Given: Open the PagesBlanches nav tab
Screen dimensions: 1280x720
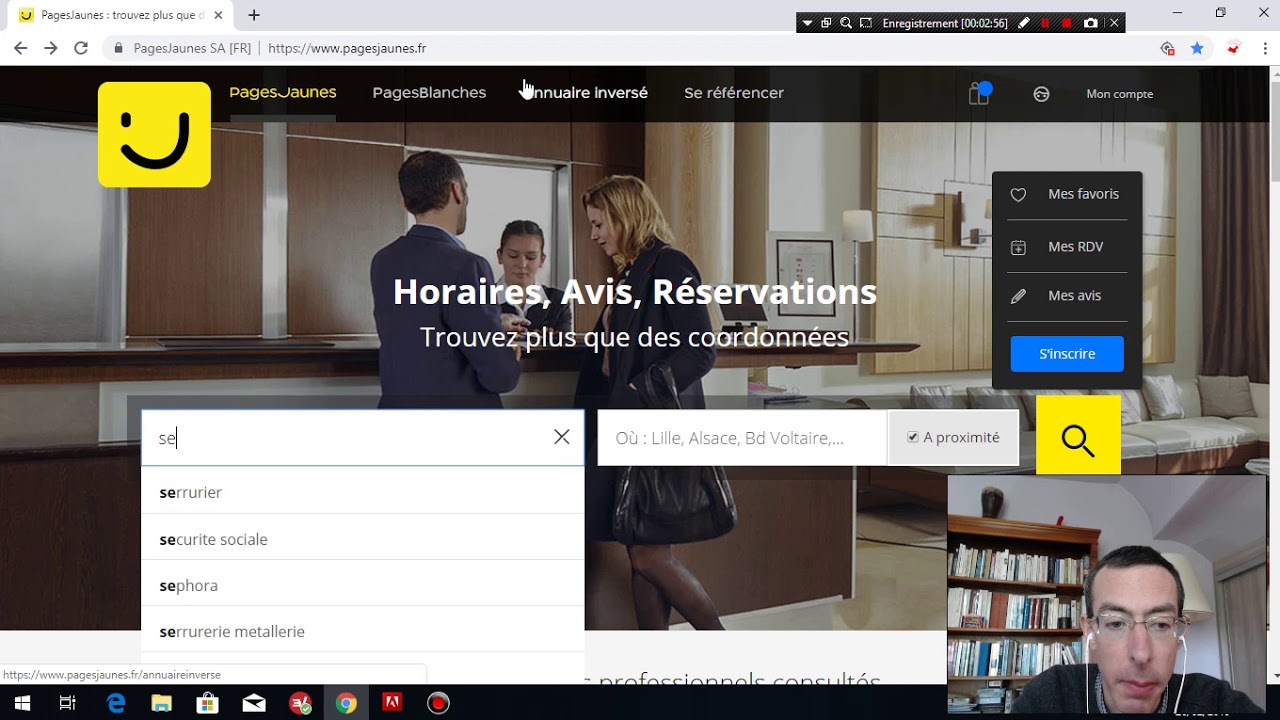Looking at the screenshot, I should point(429,93).
